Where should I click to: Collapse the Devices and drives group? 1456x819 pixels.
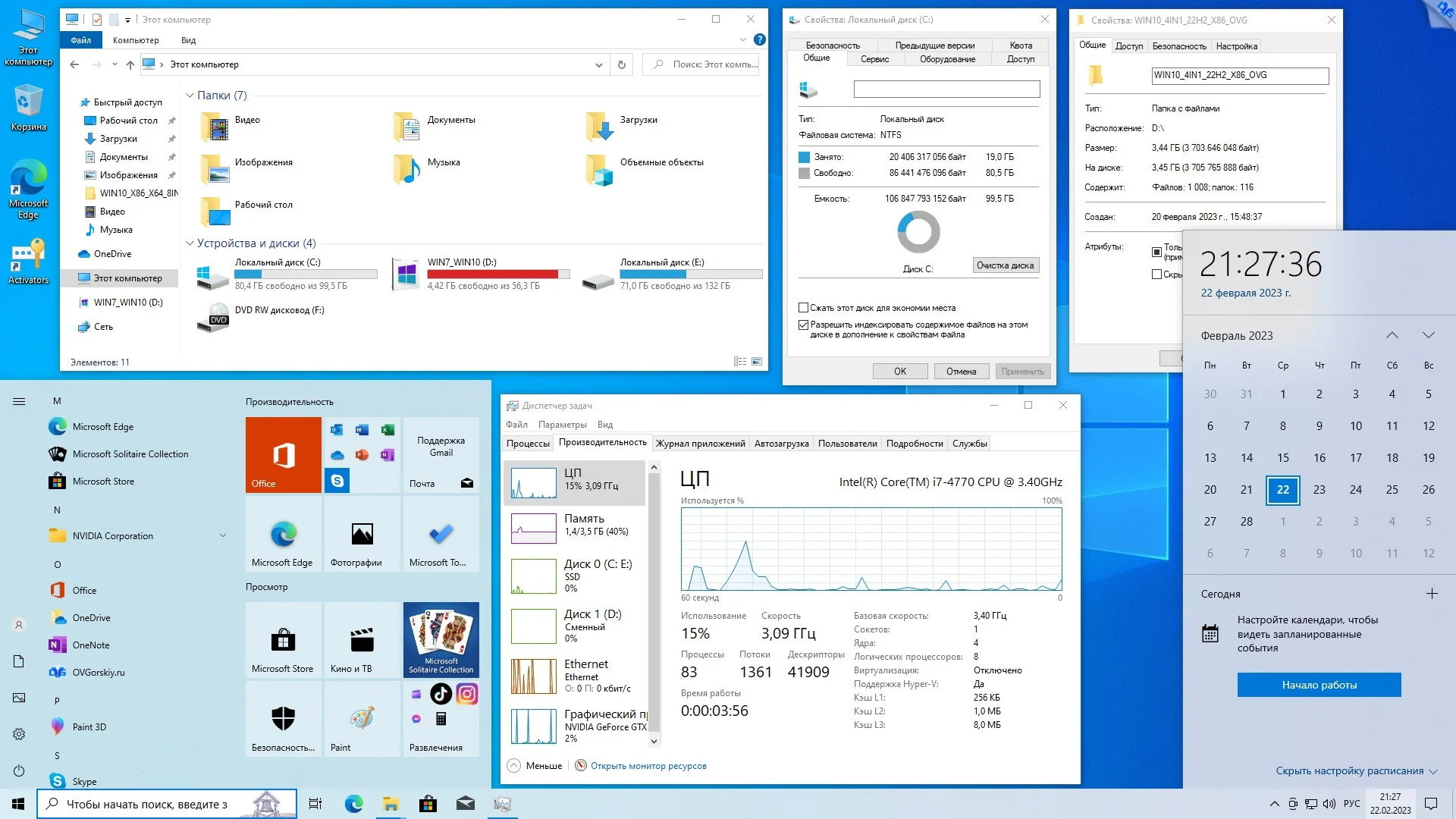pos(190,243)
